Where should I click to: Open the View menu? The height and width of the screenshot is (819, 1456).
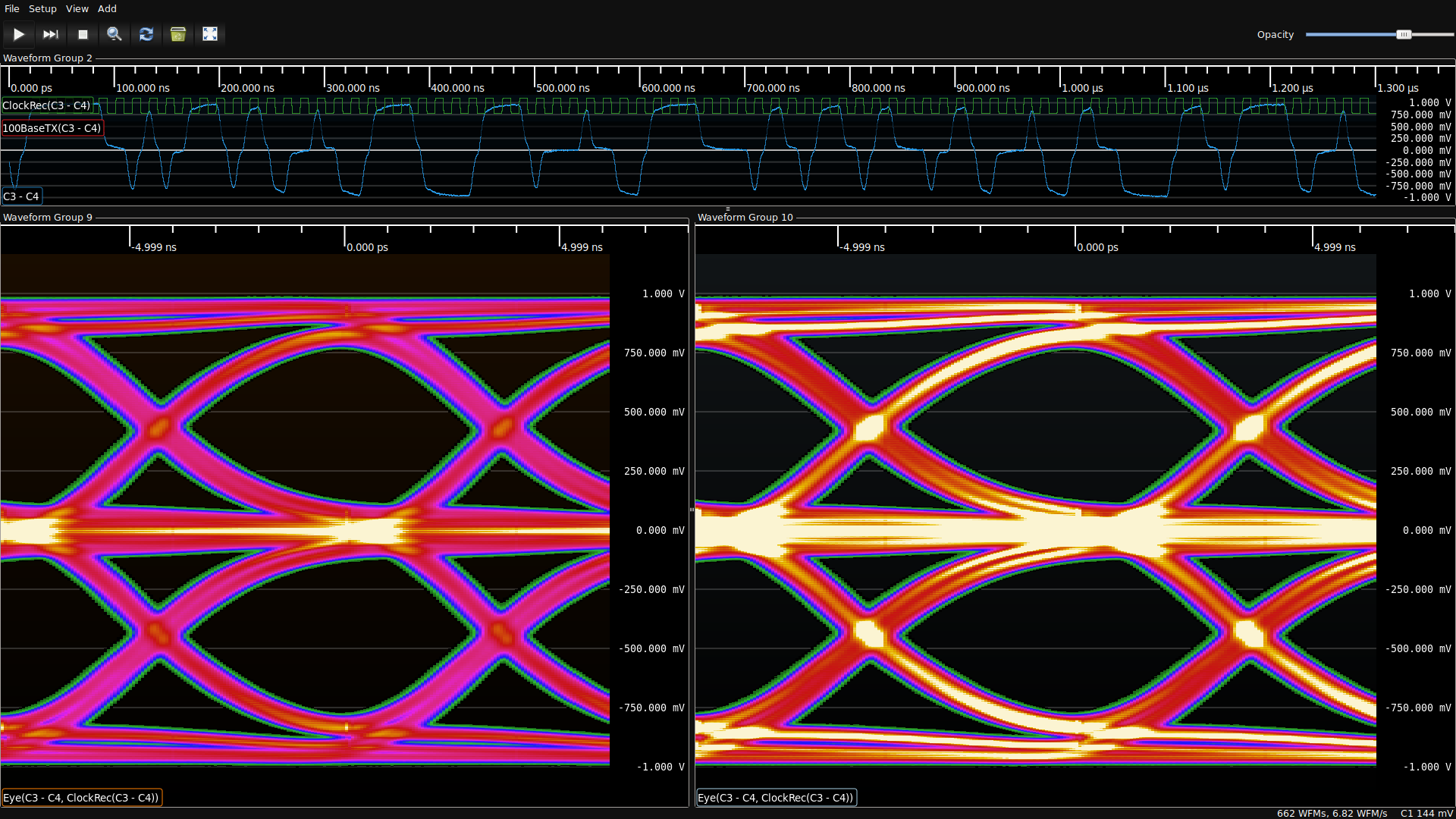77,8
